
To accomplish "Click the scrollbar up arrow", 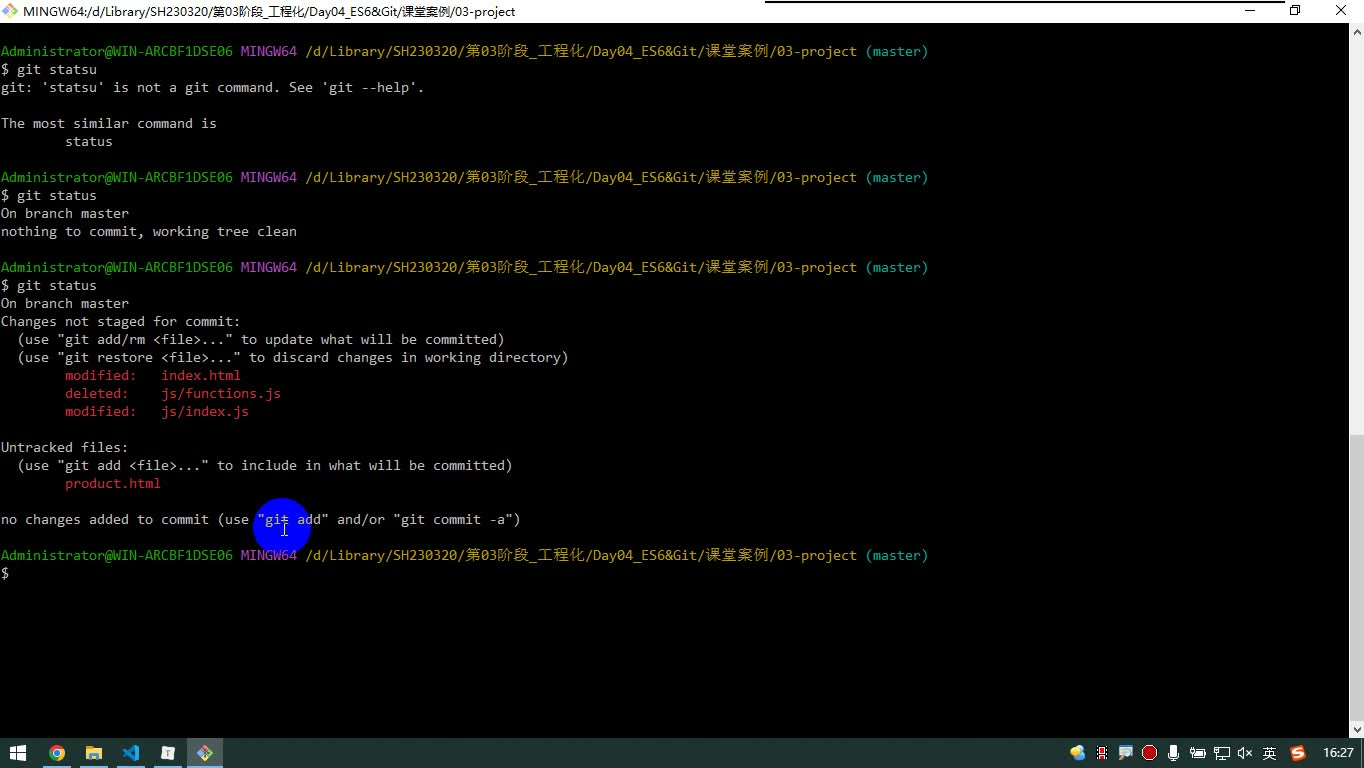I will pyautogui.click(x=1356, y=33).
